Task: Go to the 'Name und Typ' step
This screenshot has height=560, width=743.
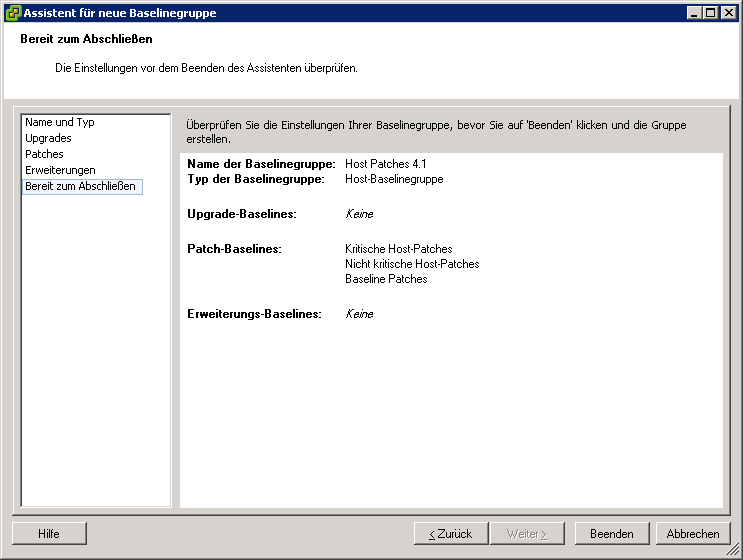Action: 60,122
